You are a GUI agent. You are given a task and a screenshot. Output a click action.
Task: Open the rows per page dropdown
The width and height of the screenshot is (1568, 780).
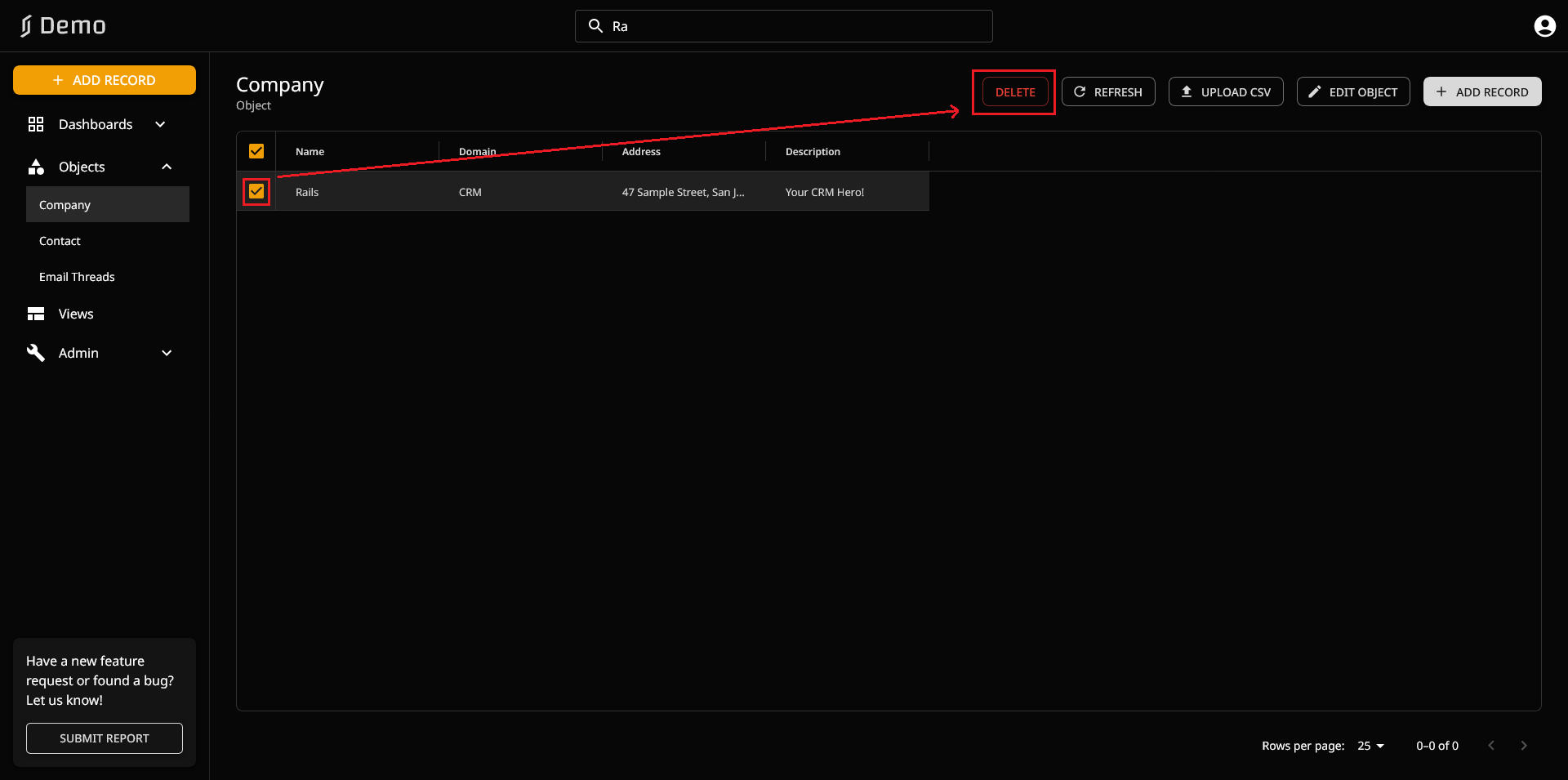1371,746
